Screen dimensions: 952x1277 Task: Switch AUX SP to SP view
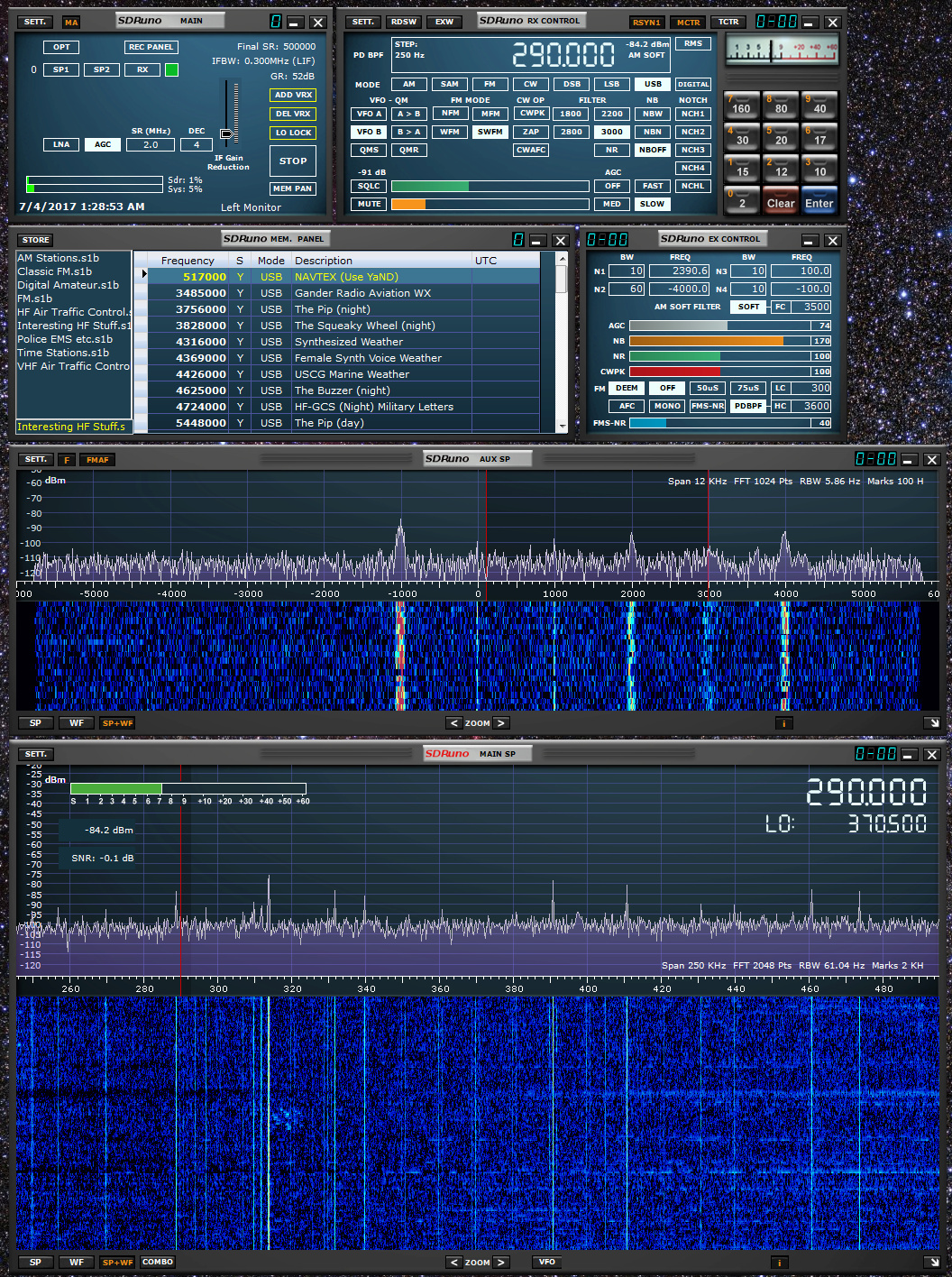click(35, 723)
